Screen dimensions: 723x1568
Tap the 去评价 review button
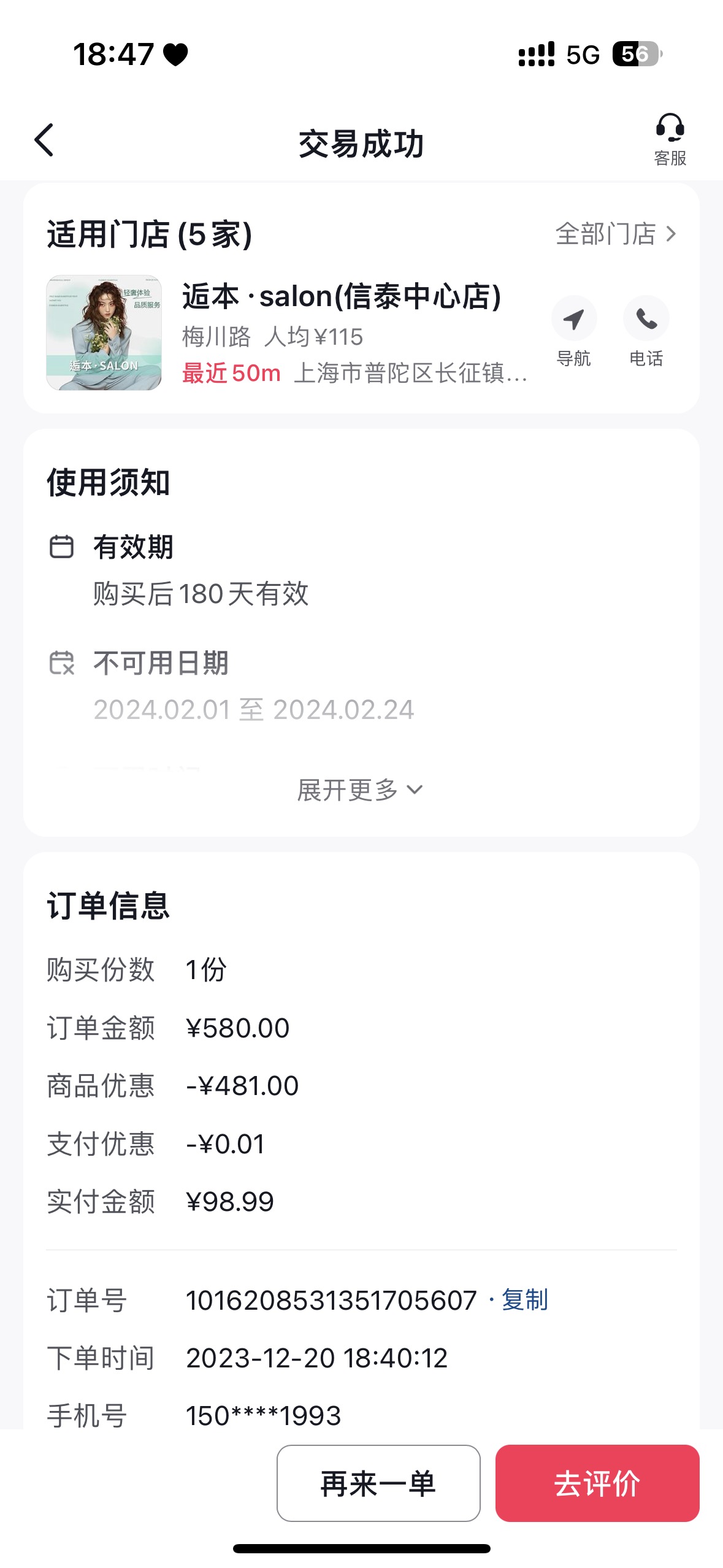pos(597,1483)
